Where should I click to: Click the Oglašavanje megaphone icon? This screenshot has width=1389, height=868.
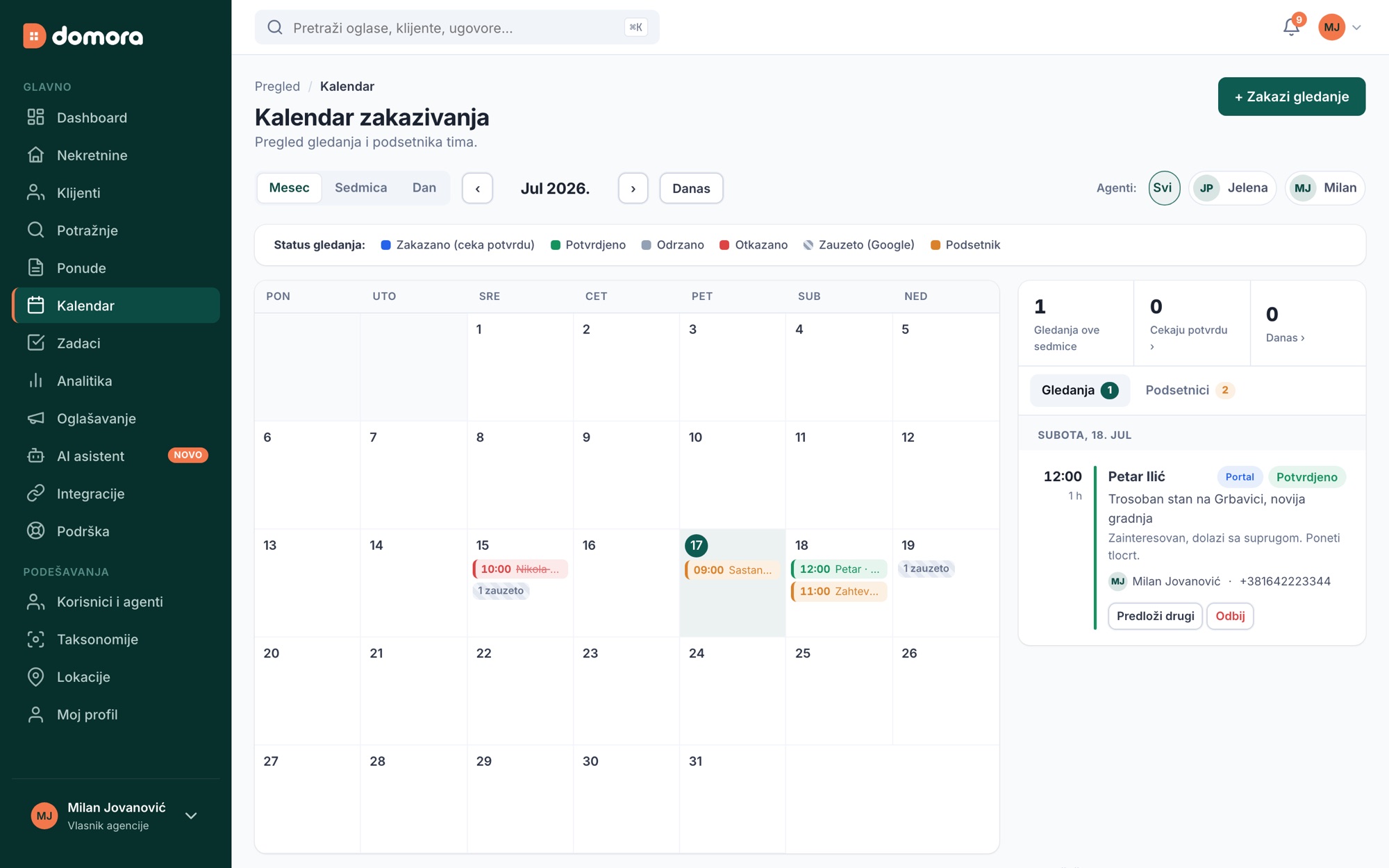click(x=35, y=418)
